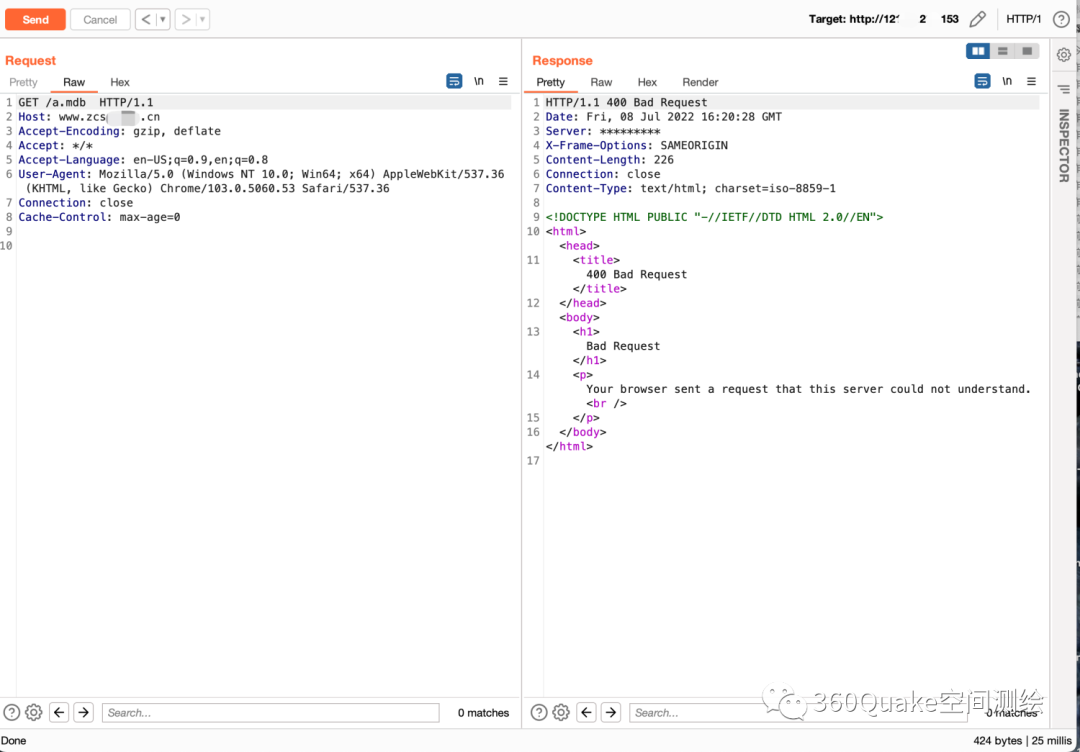Screen dimensions: 1080x752
Task: Toggle word wrap in Request panel
Action: coord(454,81)
